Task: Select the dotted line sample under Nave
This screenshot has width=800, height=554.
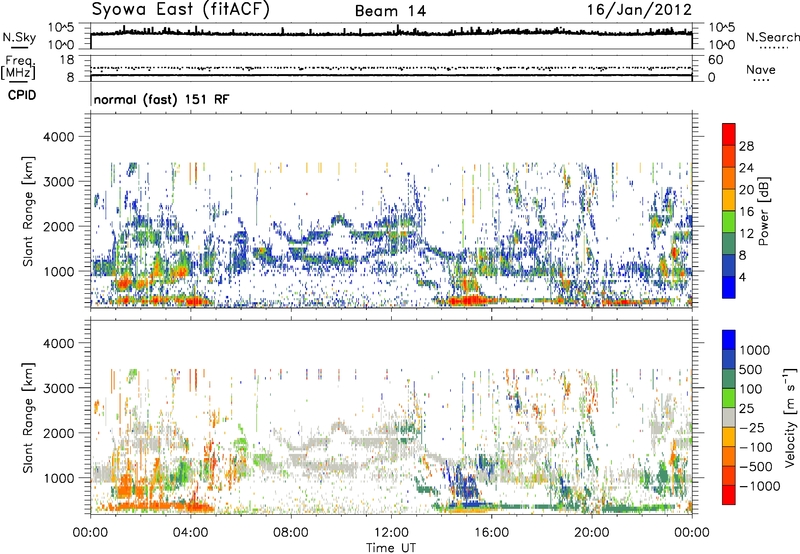Action: [x=761, y=80]
